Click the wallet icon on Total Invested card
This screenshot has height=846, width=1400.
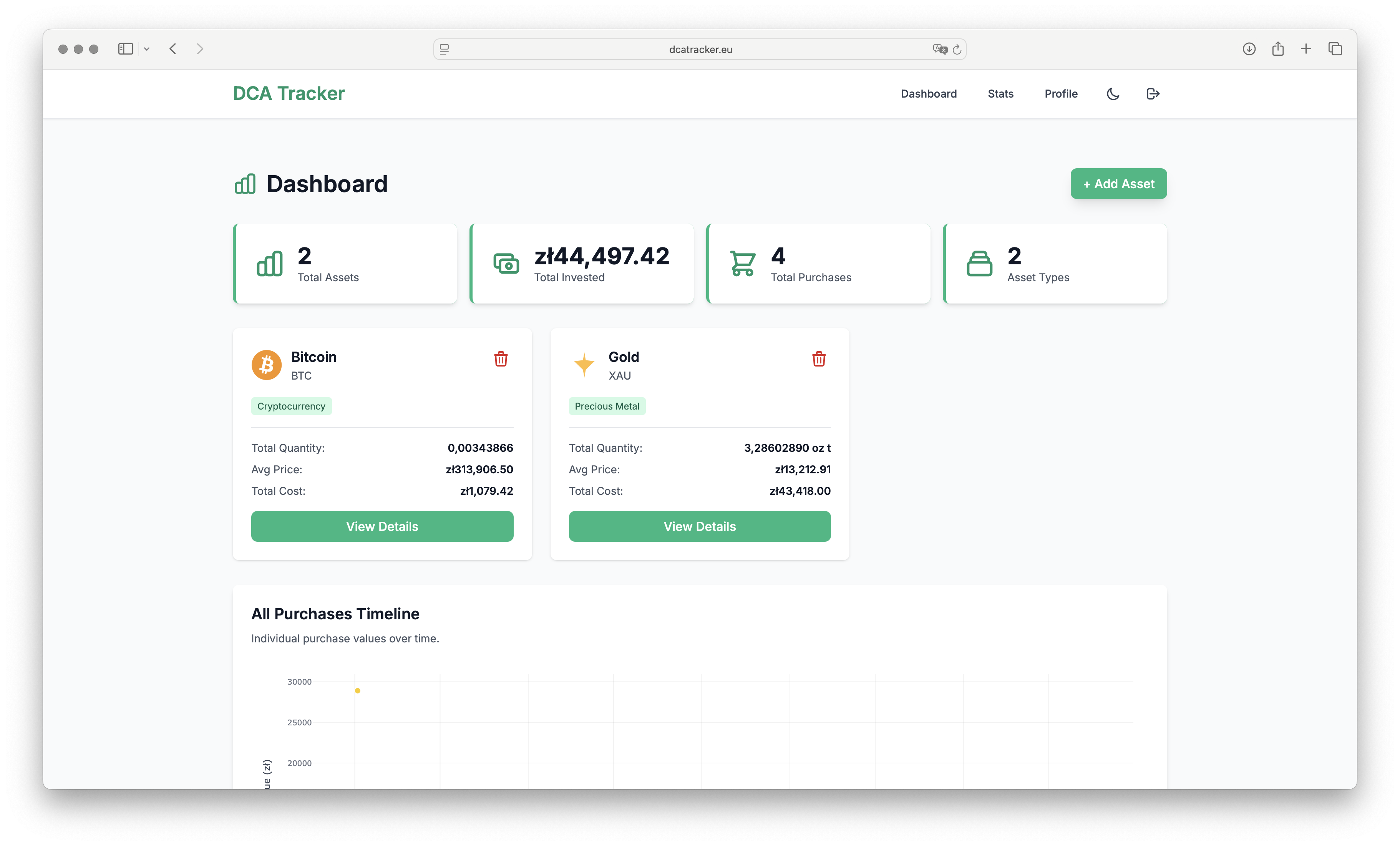click(x=506, y=263)
